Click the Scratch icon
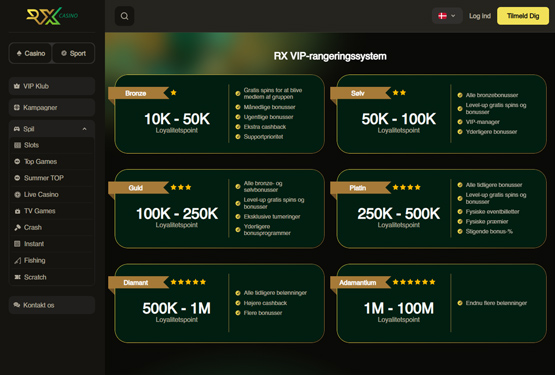Viewport: 555px width, 375px height. pyautogui.click(x=17, y=277)
